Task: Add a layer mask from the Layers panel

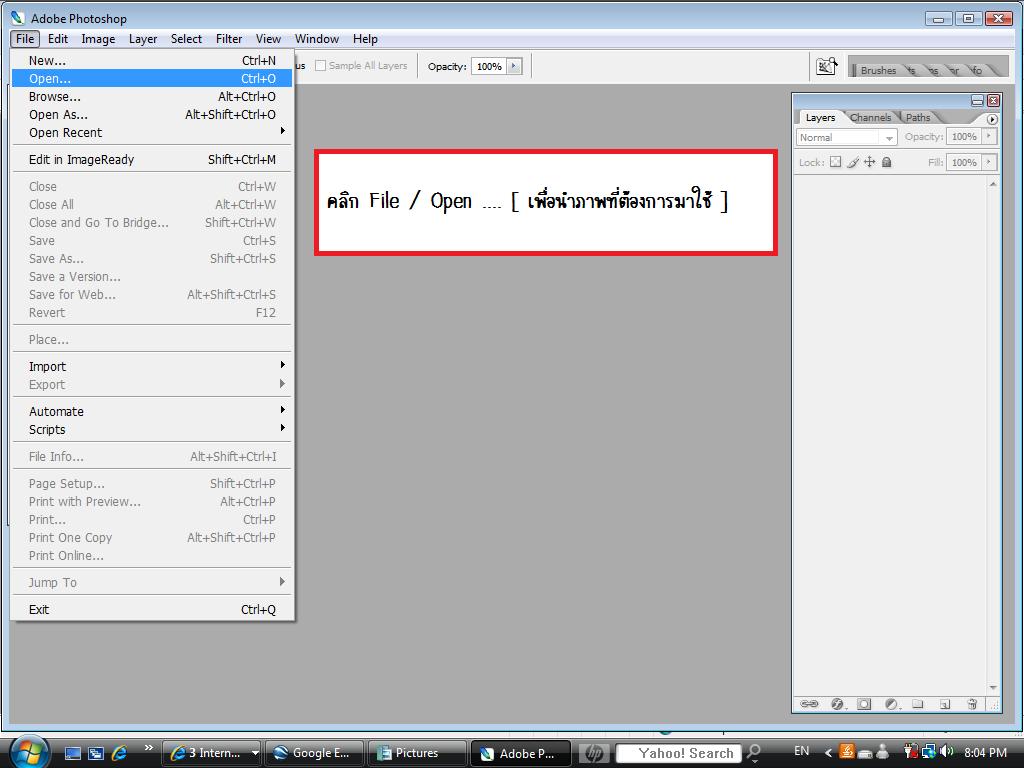Action: click(x=864, y=703)
